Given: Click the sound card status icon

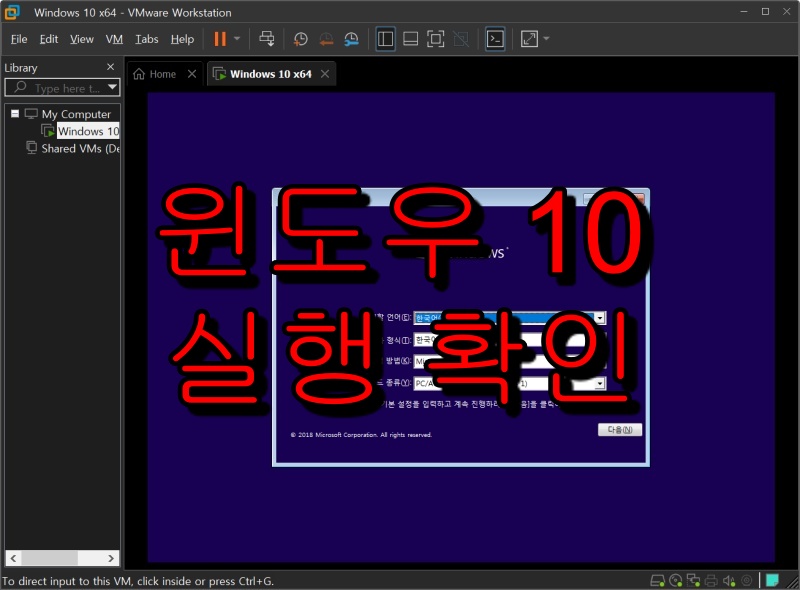Looking at the screenshot, I should coord(727,579).
